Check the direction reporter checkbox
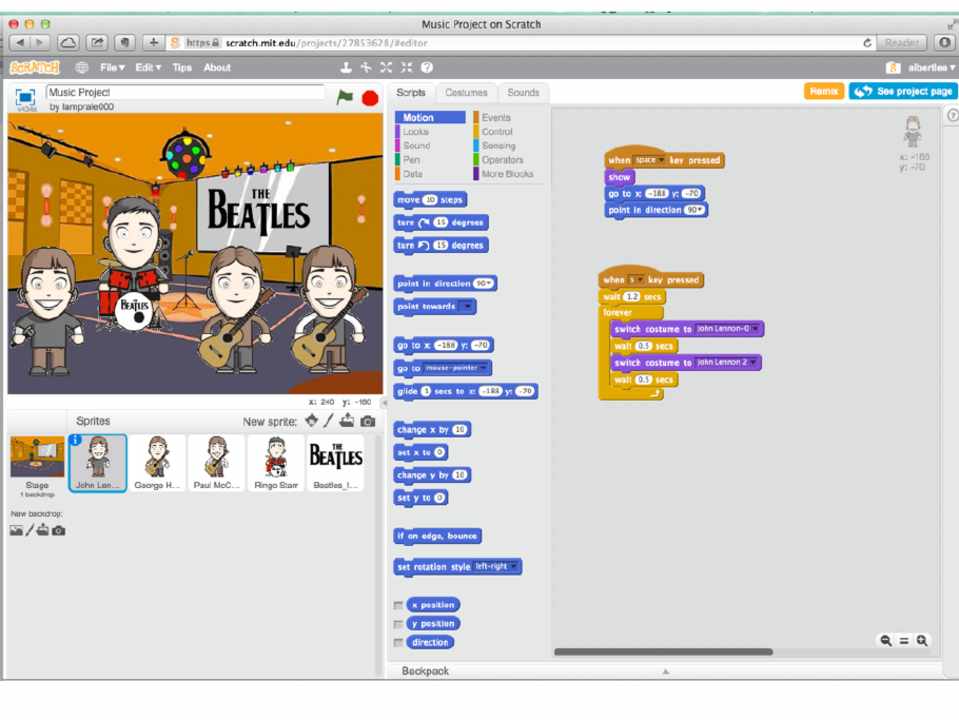 click(399, 642)
